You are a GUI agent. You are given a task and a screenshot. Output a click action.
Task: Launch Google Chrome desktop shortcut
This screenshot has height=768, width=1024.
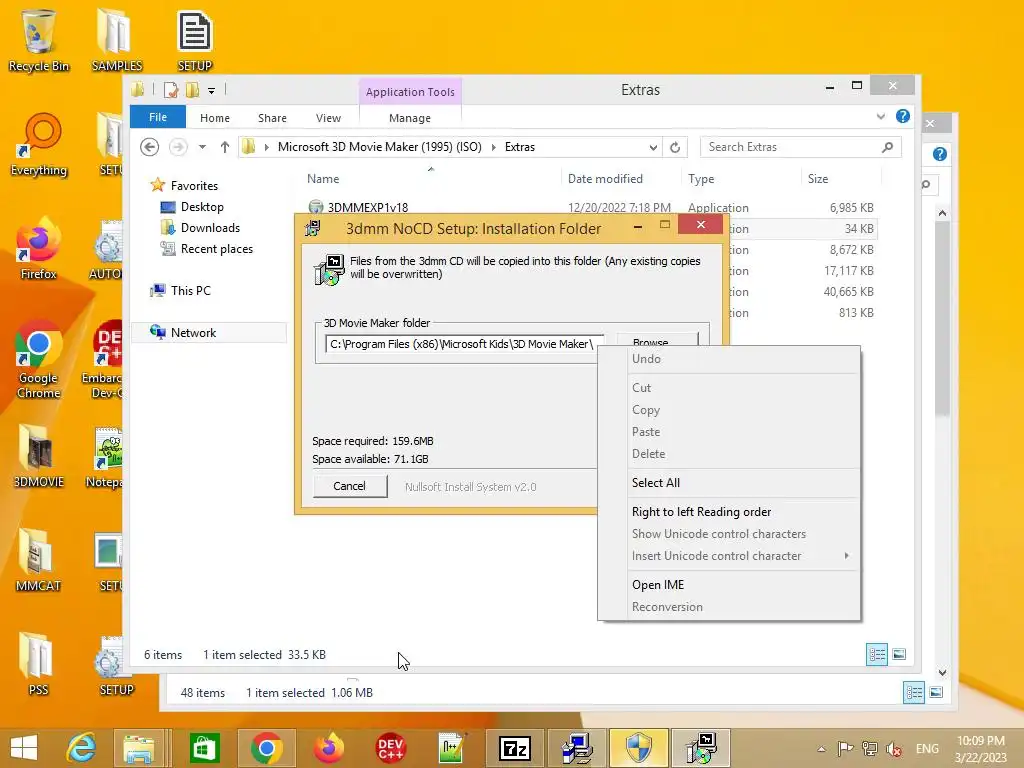point(39,359)
